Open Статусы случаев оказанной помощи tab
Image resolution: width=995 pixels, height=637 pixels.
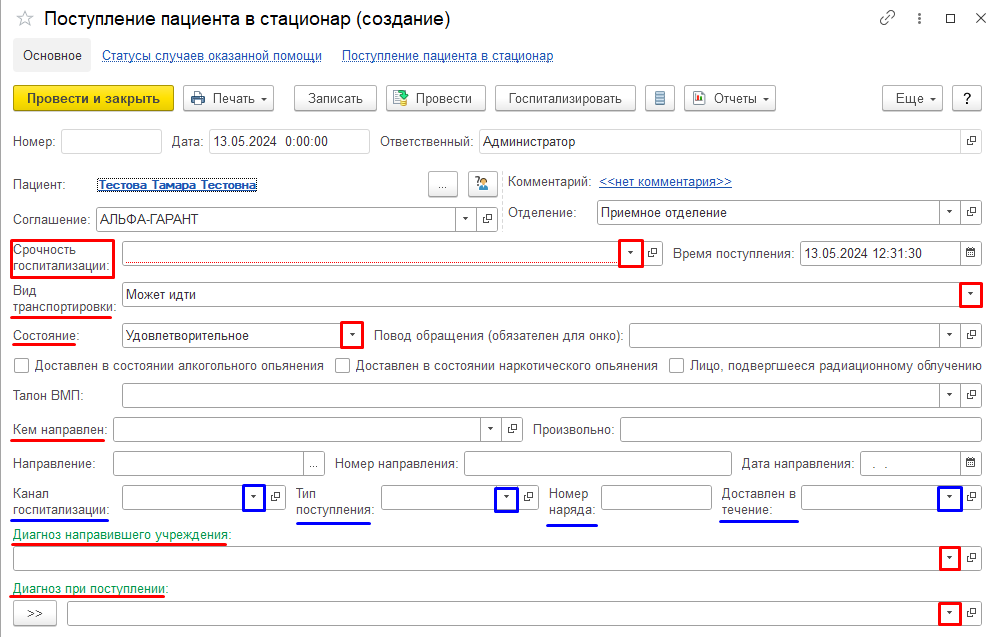click(212, 55)
